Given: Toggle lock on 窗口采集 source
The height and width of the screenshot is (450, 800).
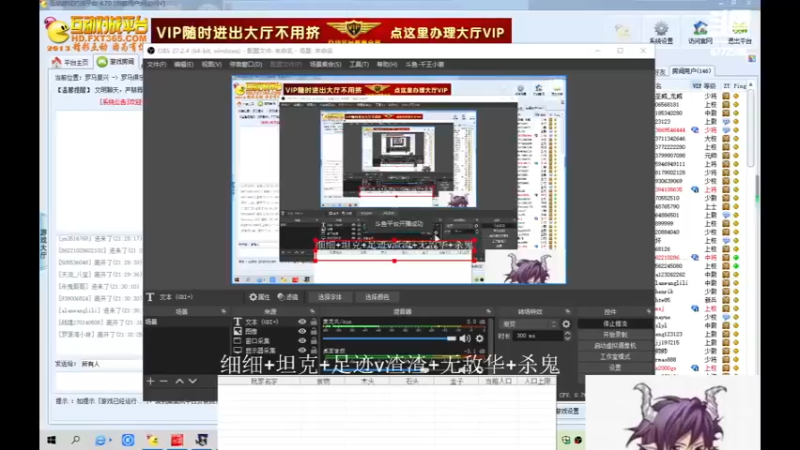Looking at the screenshot, I should pos(313,341).
